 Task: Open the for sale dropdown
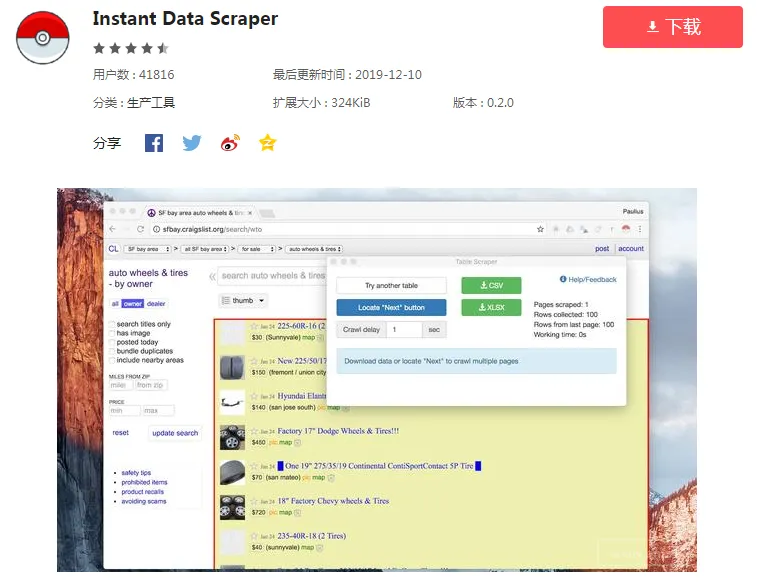(256, 249)
